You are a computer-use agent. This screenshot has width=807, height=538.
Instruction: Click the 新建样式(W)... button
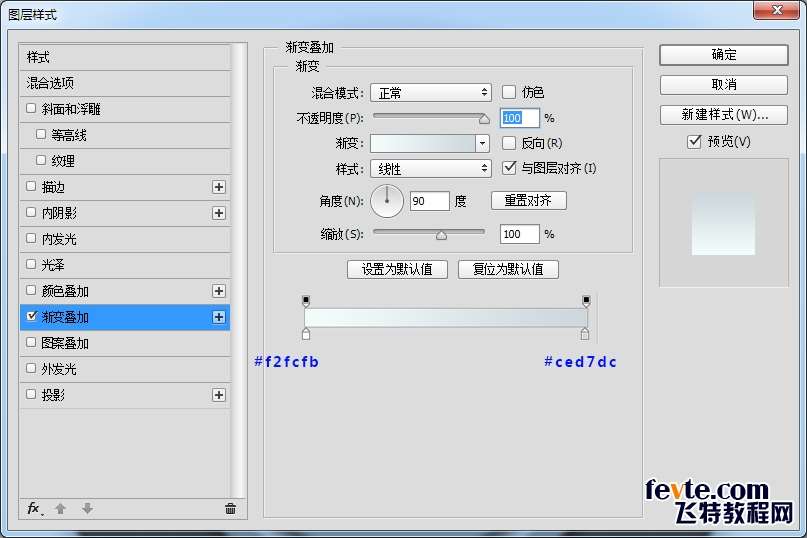click(724, 115)
